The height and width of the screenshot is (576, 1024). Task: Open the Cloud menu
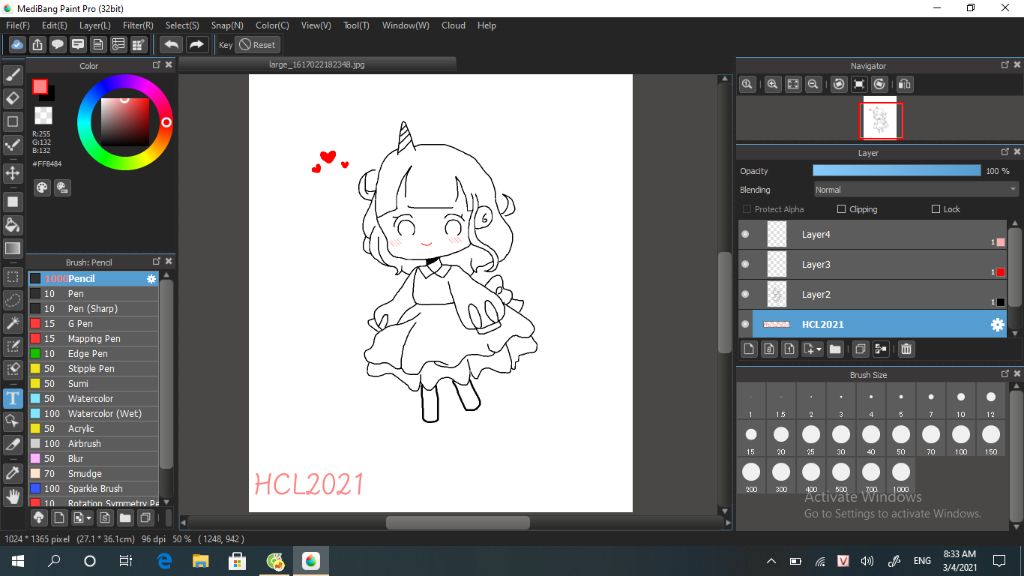click(x=453, y=25)
